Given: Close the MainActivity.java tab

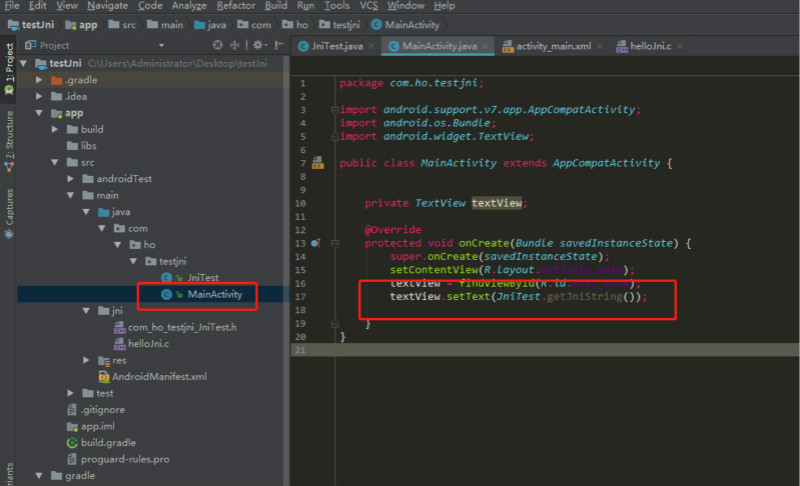Looking at the screenshot, I should (x=485, y=46).
